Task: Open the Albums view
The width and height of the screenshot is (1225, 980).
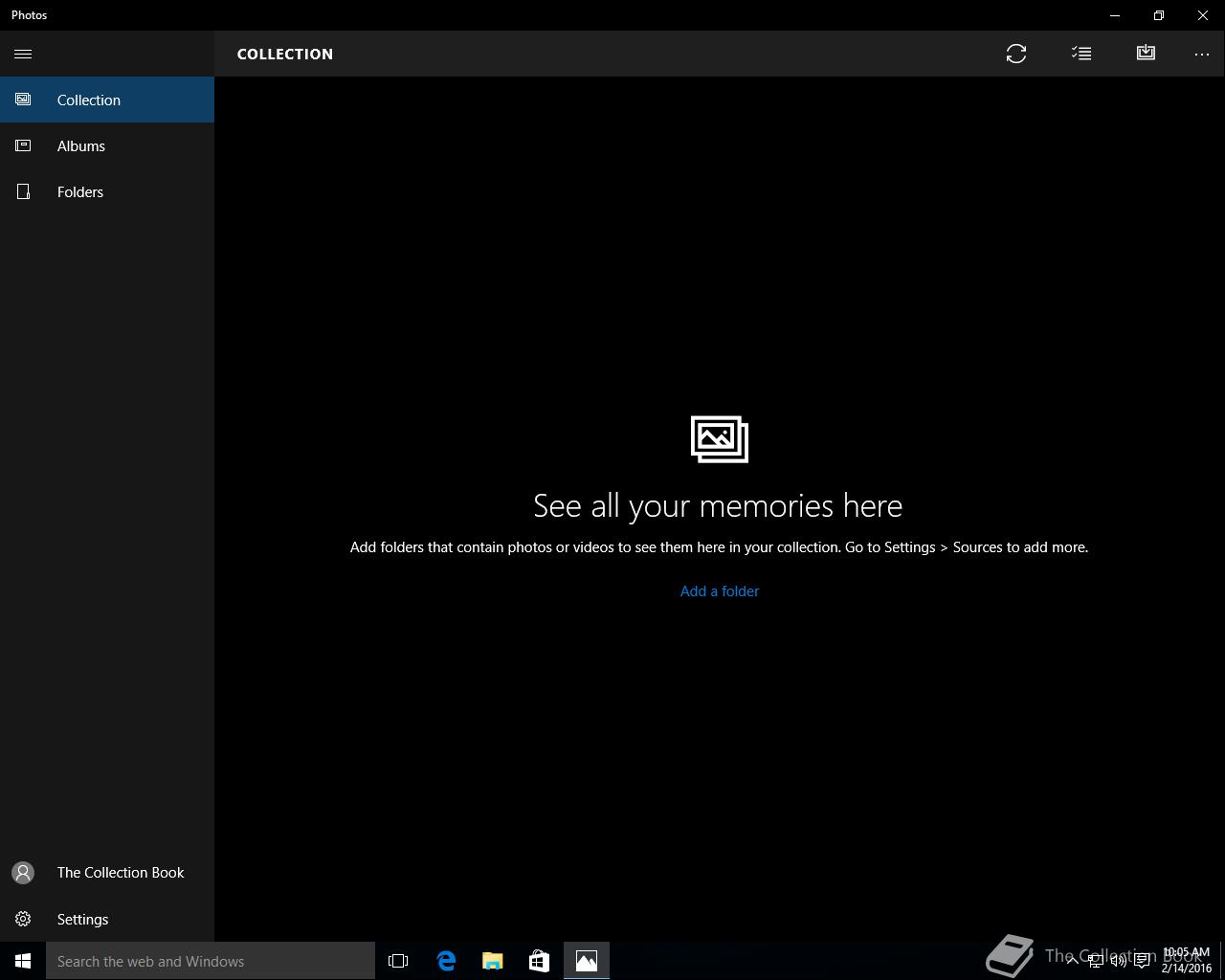Action: pyautogui.click(x=107, y=145)
